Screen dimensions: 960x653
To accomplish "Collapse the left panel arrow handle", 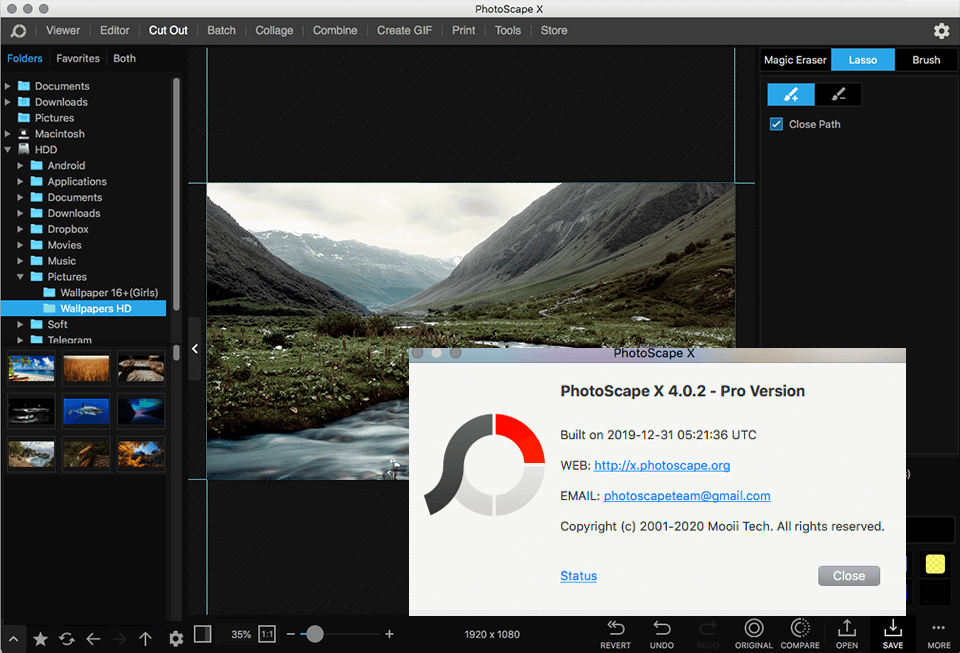I will (x=195, y=349).
